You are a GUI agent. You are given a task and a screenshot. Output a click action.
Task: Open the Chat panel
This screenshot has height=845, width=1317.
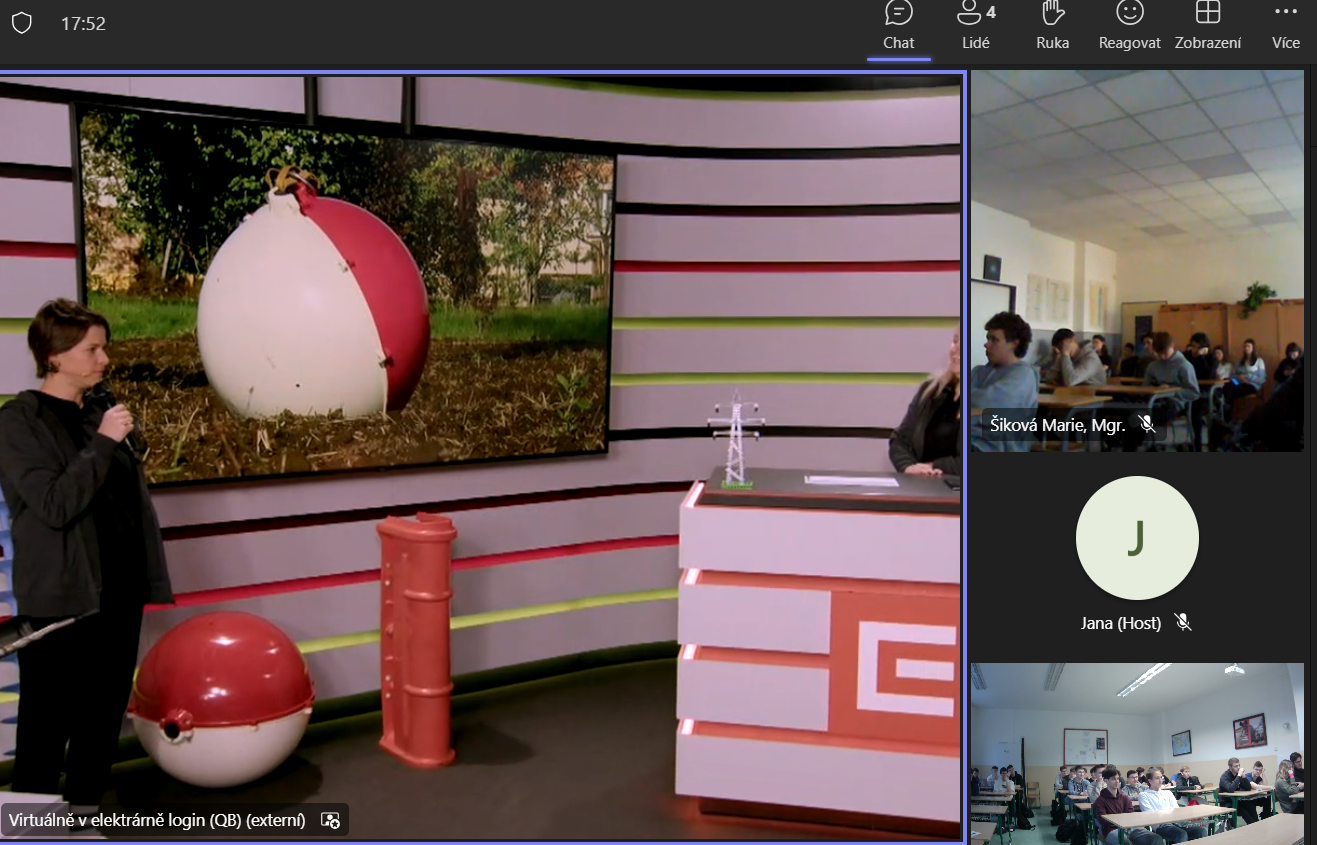pyautogui.click(x=898, y=27)
